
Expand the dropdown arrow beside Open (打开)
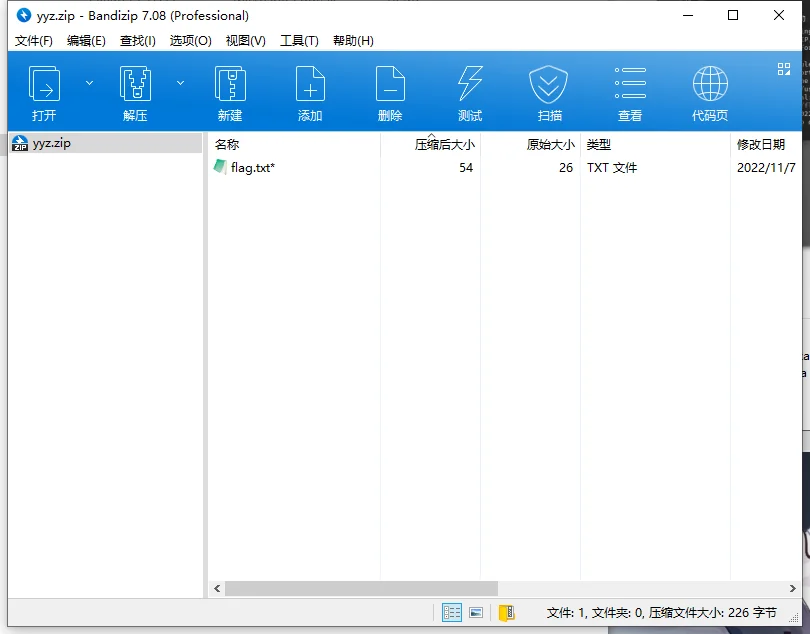(89, 83)
